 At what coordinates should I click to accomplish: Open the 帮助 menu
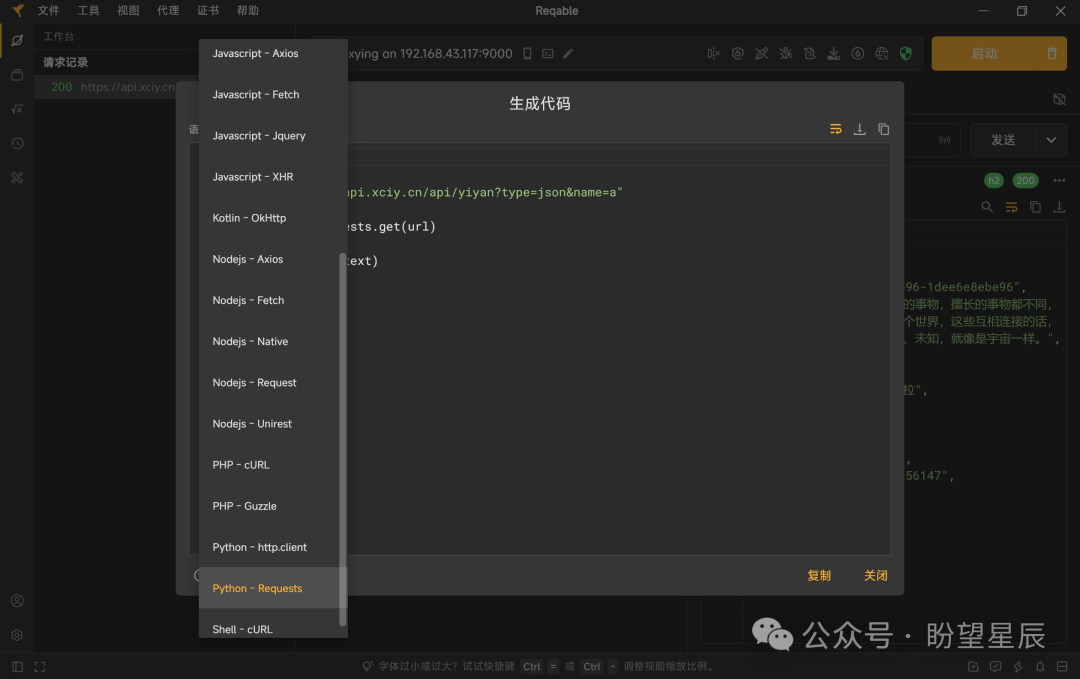tap(248, 10)
